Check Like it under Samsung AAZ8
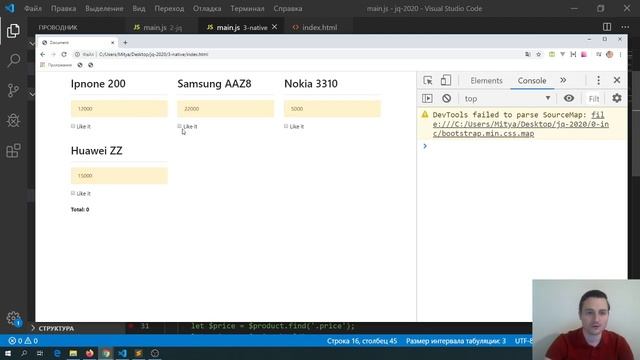Screen dimensions: 640x360 tap(180, 126)
